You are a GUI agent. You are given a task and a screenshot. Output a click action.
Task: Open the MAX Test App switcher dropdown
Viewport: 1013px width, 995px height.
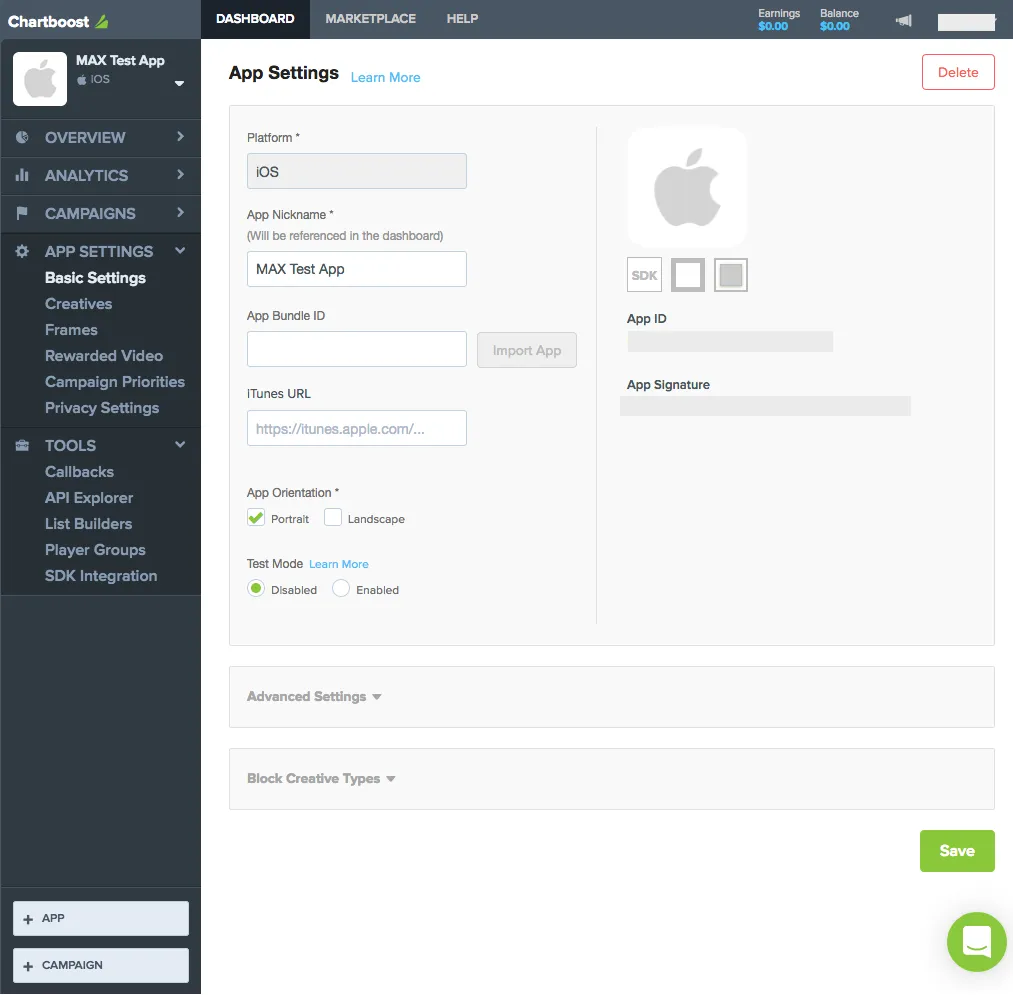179,83
